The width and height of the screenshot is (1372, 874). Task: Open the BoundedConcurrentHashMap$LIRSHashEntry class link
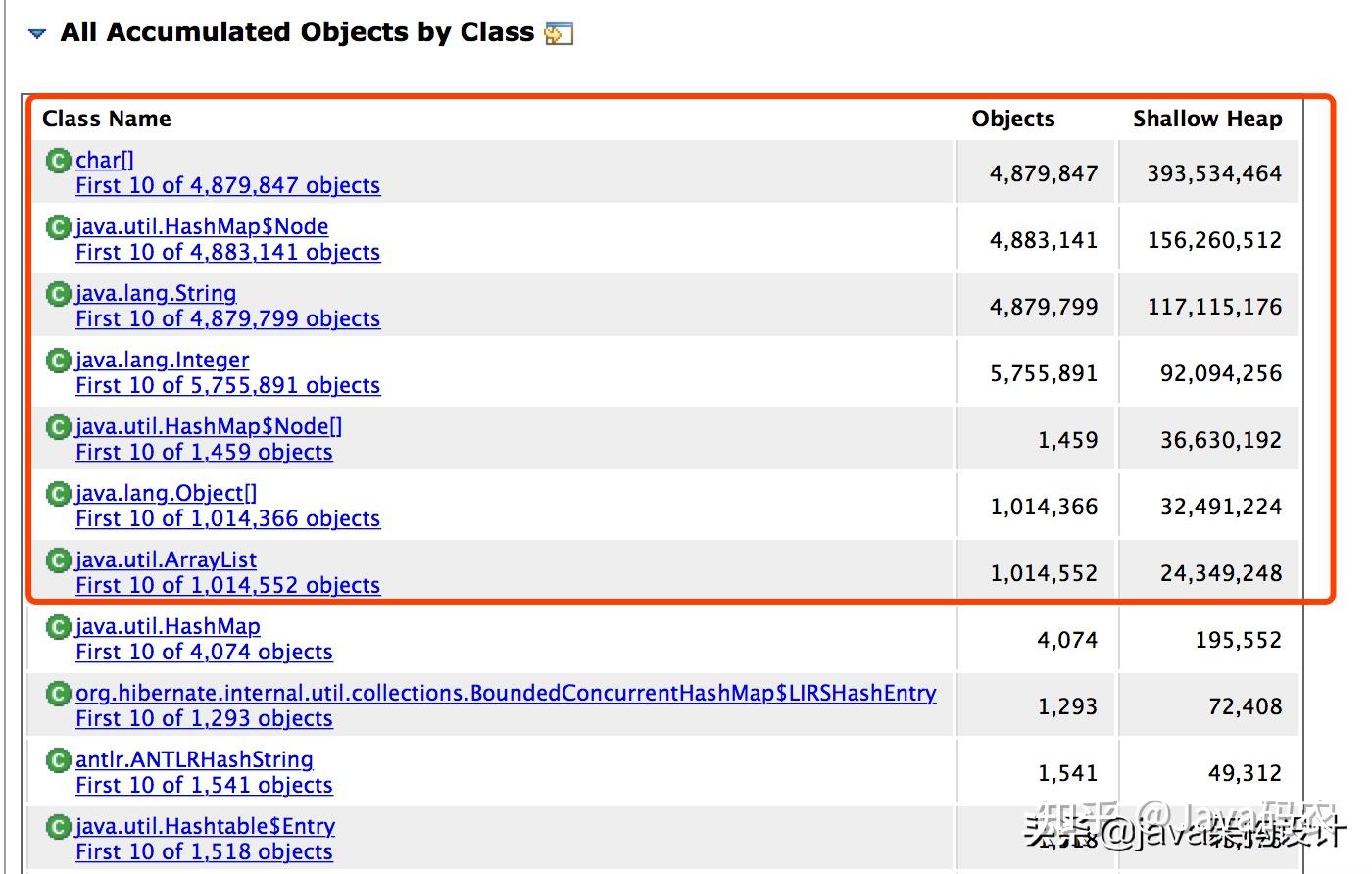[506, 693]
